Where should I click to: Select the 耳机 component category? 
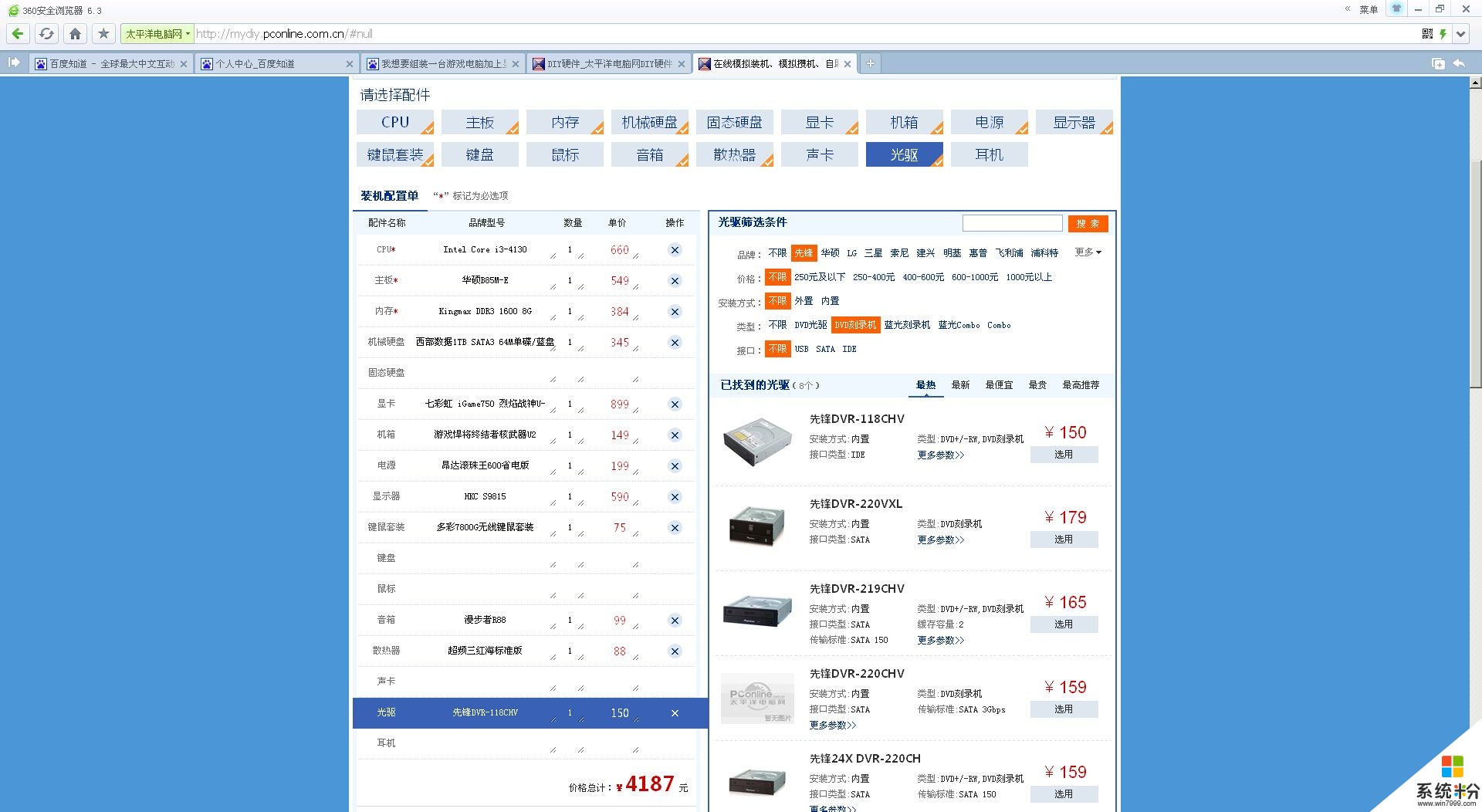coord(990,155)
